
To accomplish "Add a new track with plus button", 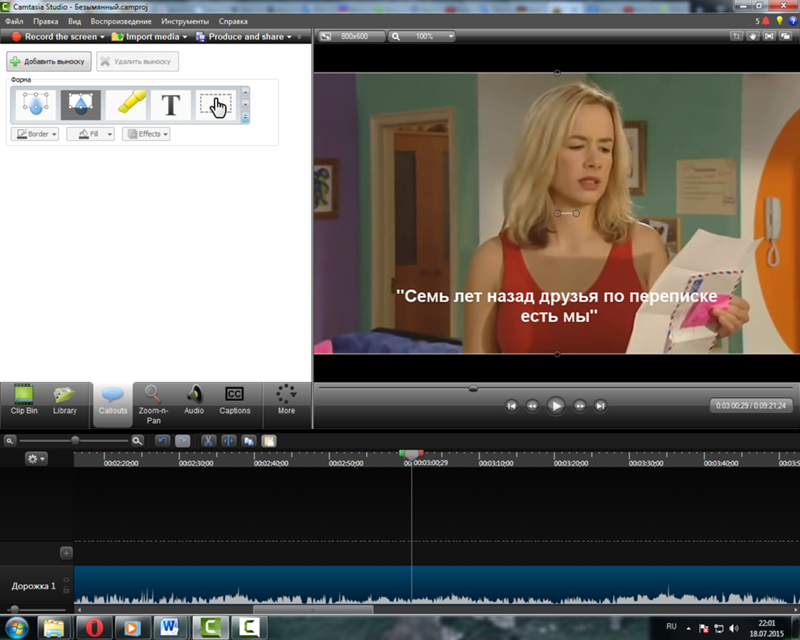I will (66, 553).
